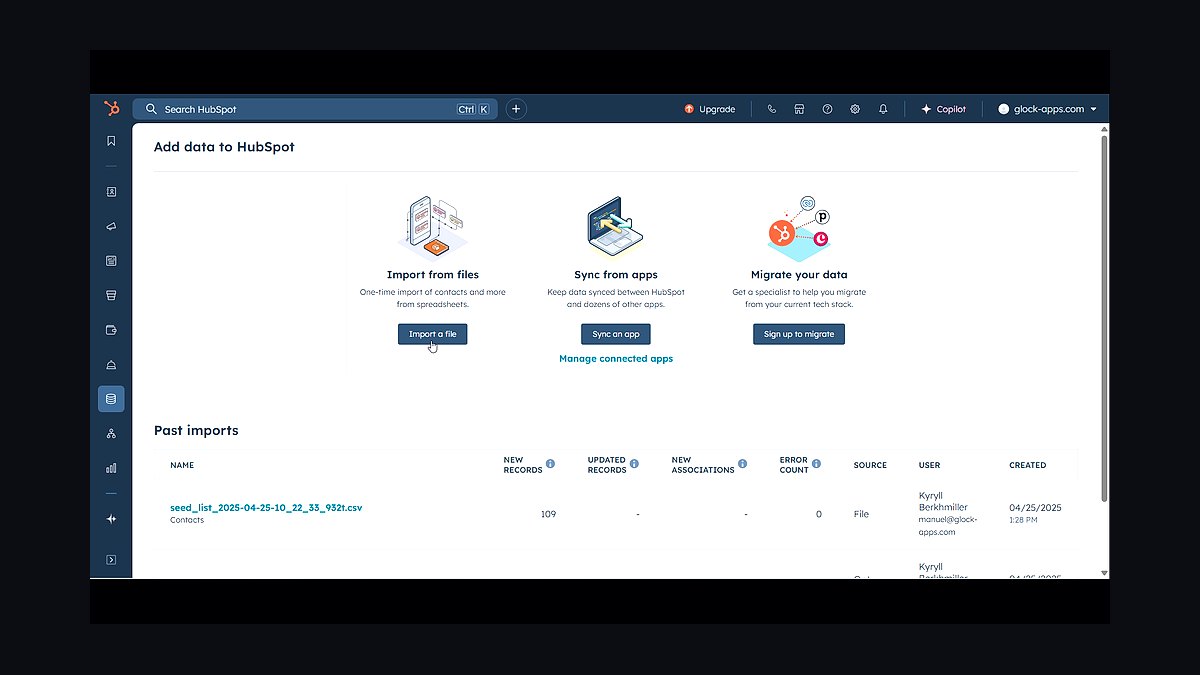Expand the left navigation sidebar
The image size is (1200, 675).
(x=111, y=560)
